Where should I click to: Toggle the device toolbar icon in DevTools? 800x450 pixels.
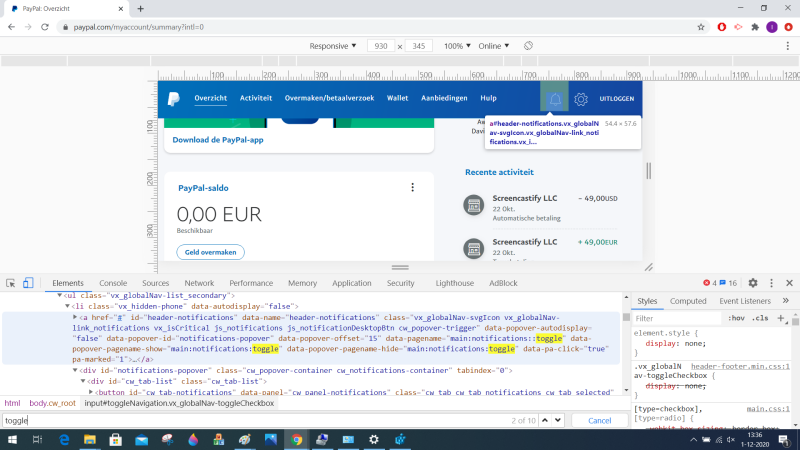pyautogui.click(x=29, y=283)
